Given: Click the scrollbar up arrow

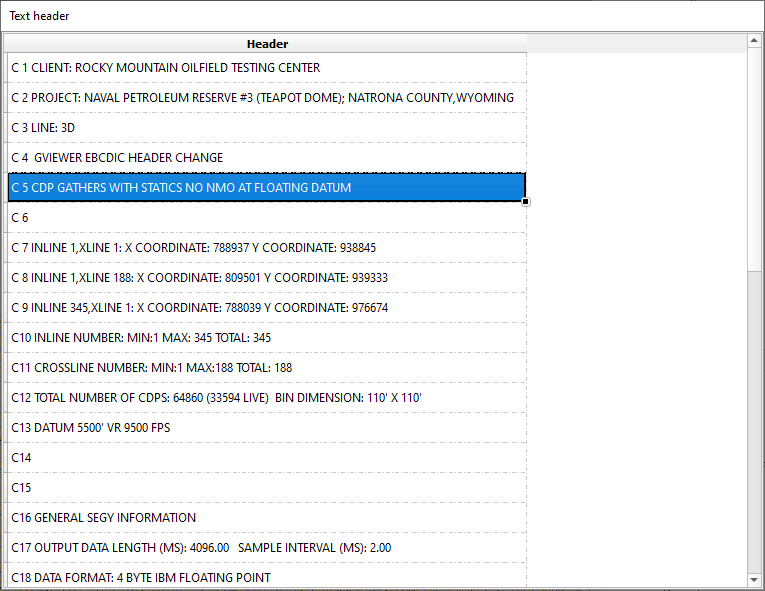Looking at the screenshot, I should coord(754,41).
